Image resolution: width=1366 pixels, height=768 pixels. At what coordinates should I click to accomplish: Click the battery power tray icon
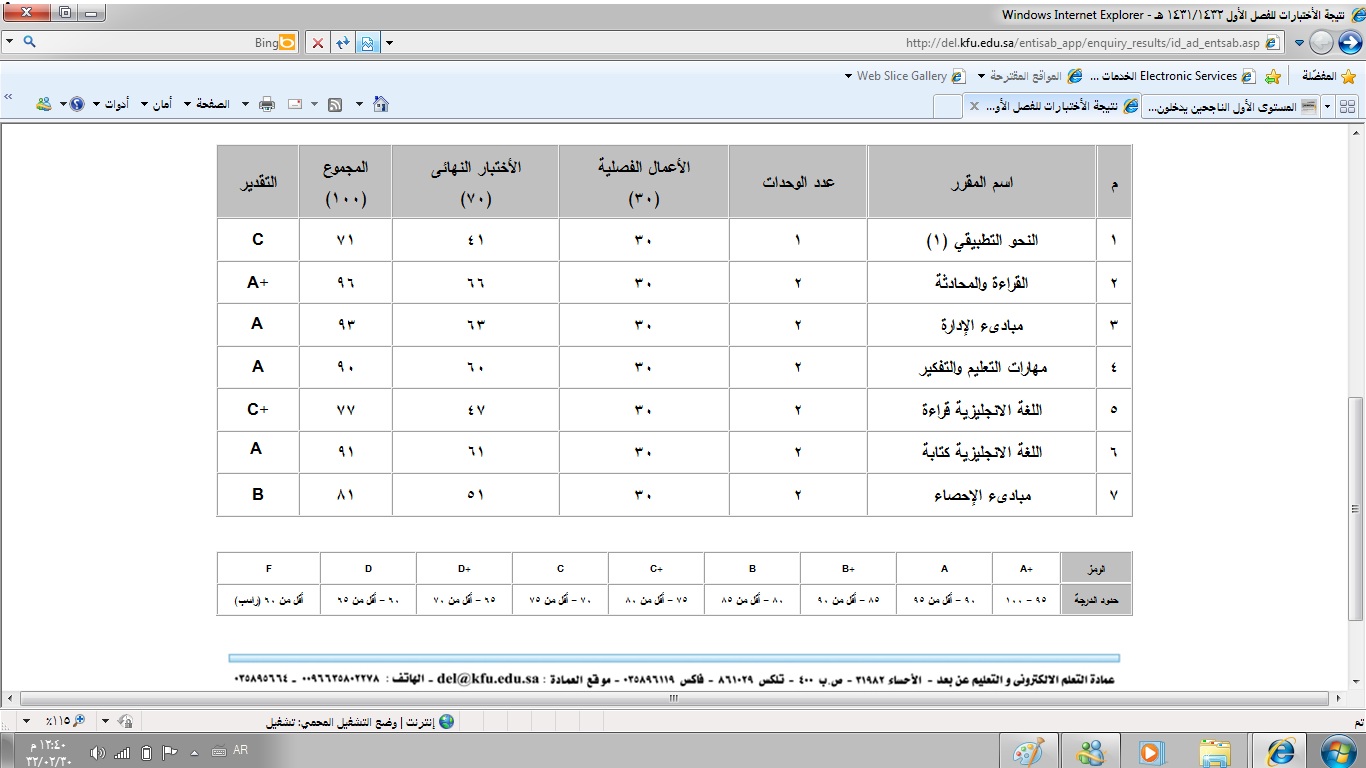coord(147,752)
